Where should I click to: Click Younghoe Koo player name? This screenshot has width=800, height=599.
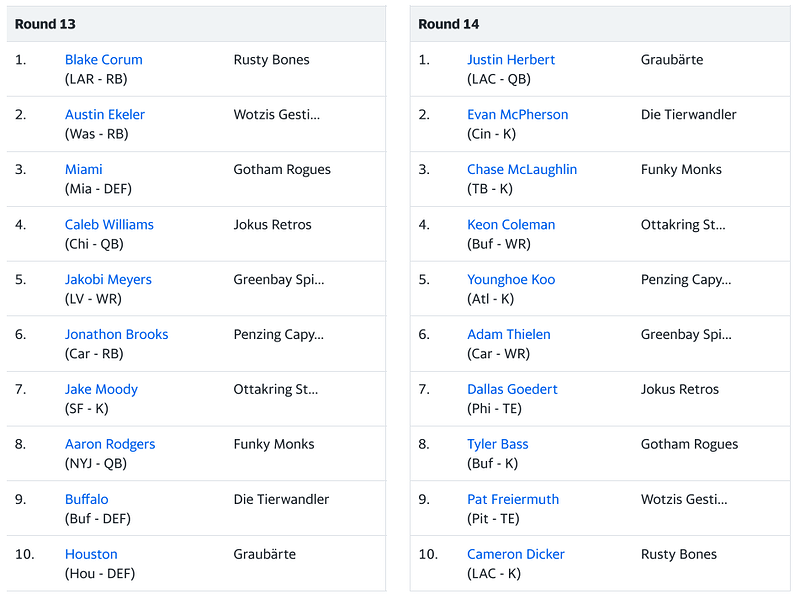coord(511,280)
